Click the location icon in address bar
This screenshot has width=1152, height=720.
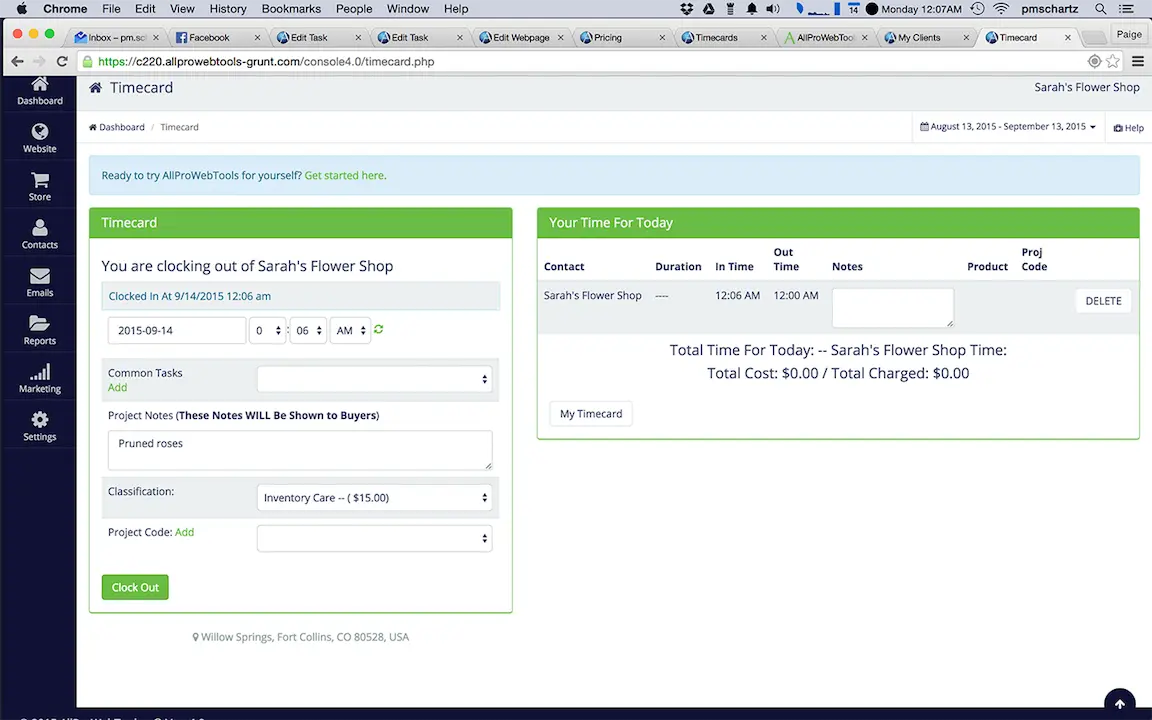1094,61
